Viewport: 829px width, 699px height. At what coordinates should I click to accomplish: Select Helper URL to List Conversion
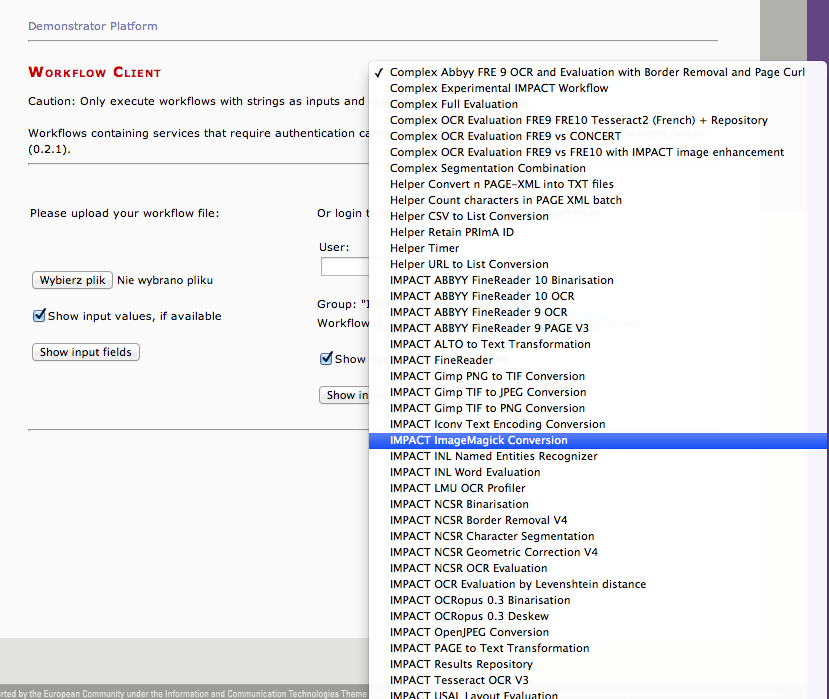pyautogui.click(x=597, y=264)
